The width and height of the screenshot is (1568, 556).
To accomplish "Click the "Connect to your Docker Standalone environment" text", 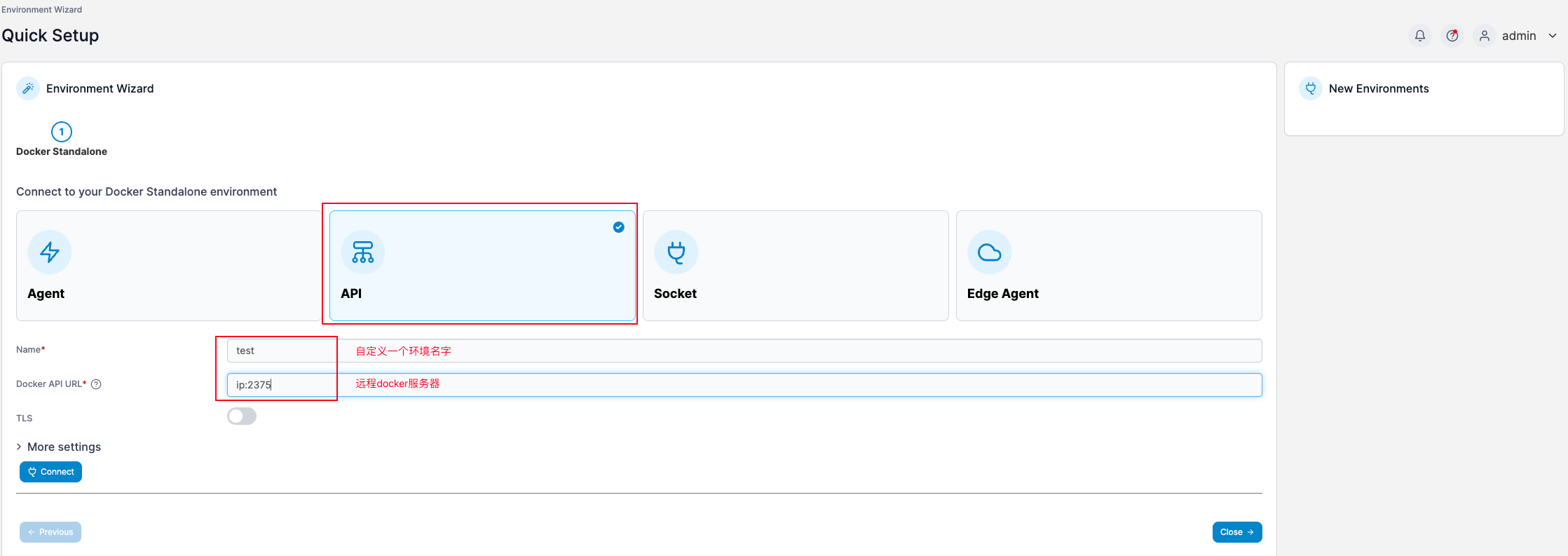I will [x=146, y=191].
